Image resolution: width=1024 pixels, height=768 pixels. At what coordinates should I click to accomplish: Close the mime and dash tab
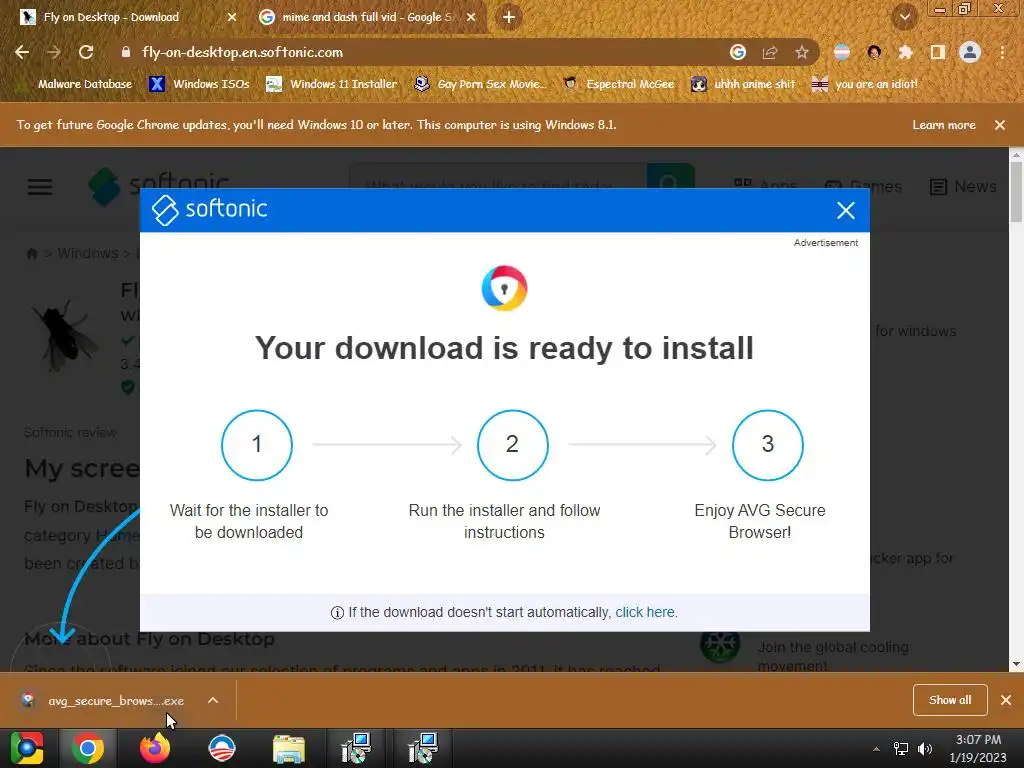pyautogui.click(x=471, y=17)
